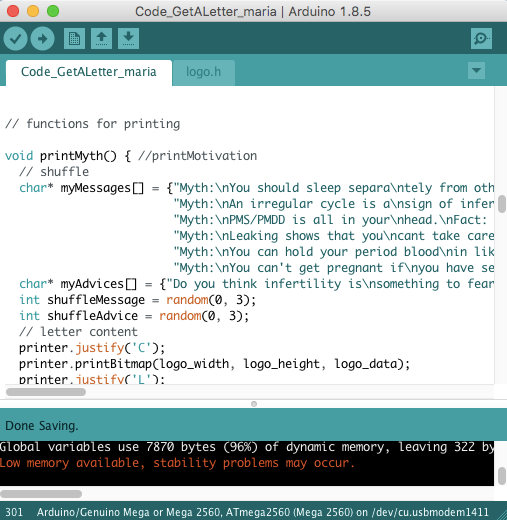The image size is (507, 520).
Task: Click the editor horizontal scrollbar thumb
Action: coord(46,392)
